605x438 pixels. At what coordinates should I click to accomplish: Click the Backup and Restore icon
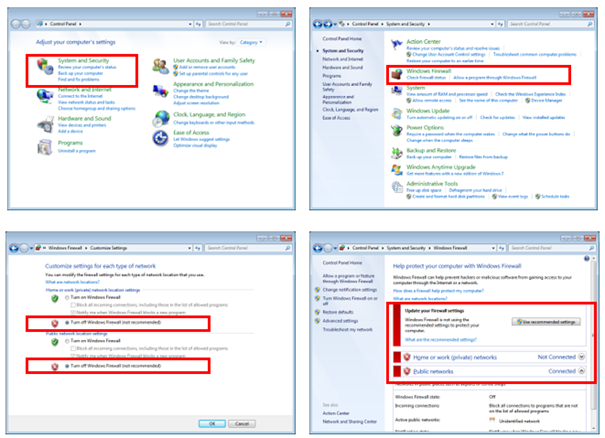pyautogui.click(x=397, y=153)
